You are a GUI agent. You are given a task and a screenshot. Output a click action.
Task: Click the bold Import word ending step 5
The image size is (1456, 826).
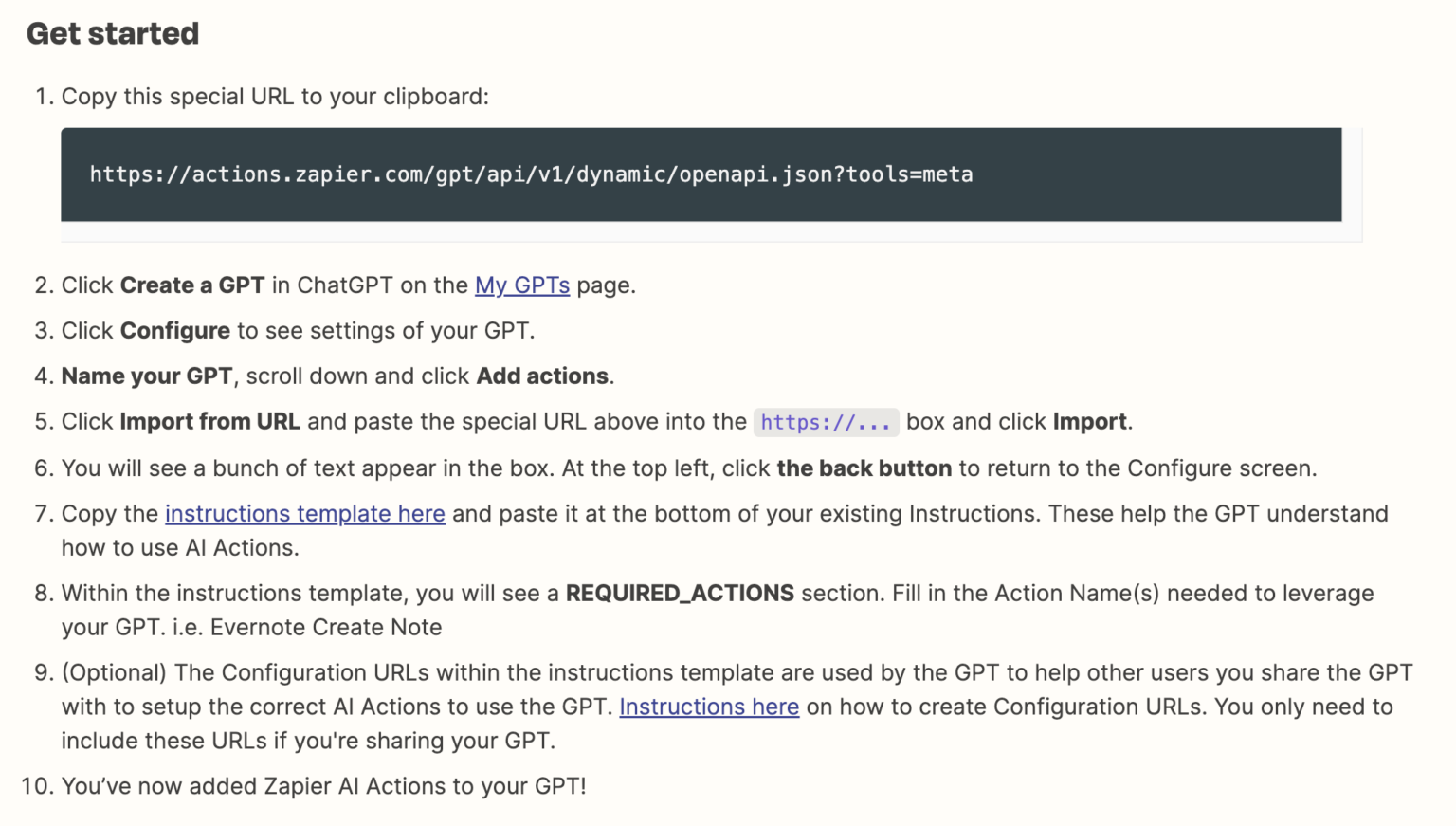[1089, 422]
